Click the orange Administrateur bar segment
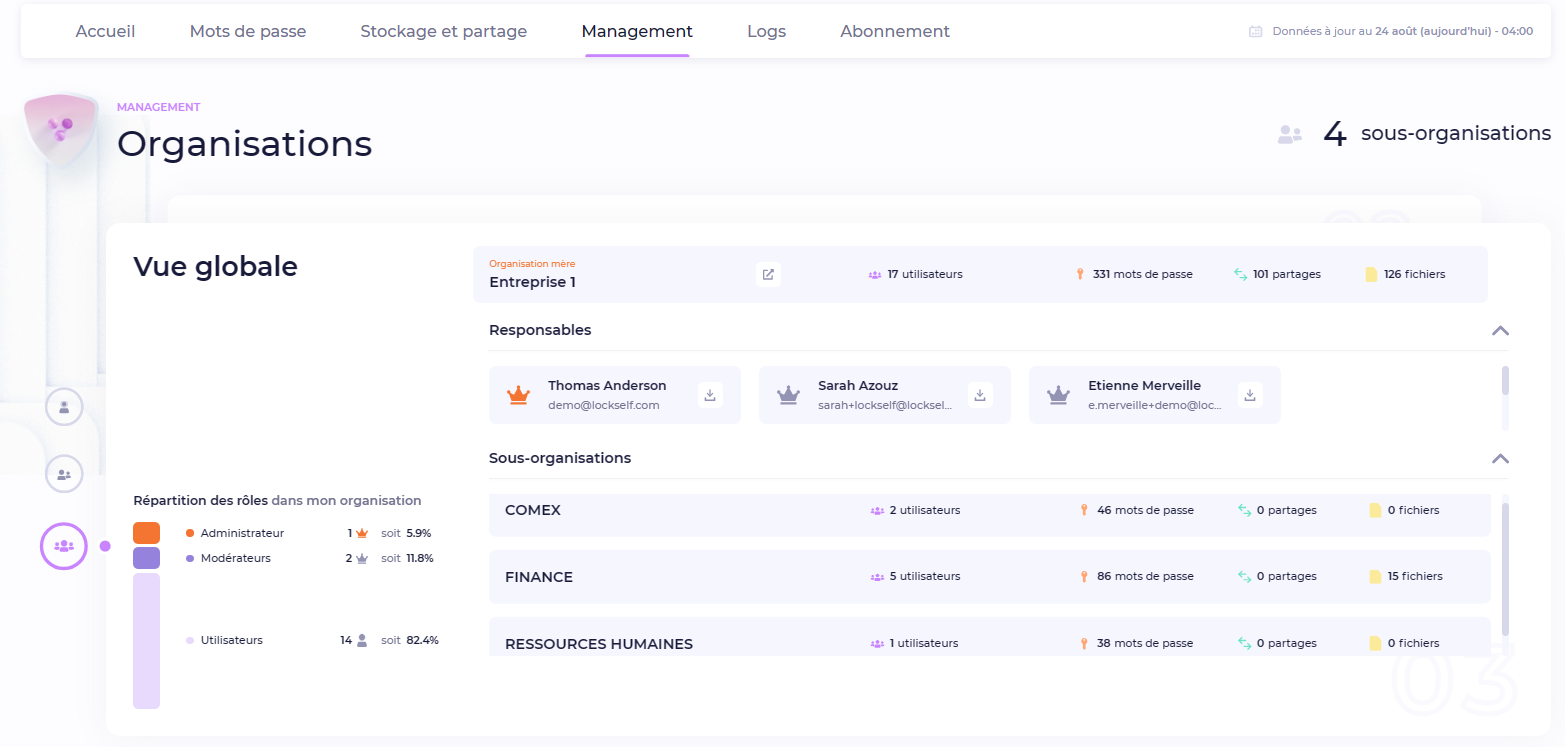 tap(146, 533)
